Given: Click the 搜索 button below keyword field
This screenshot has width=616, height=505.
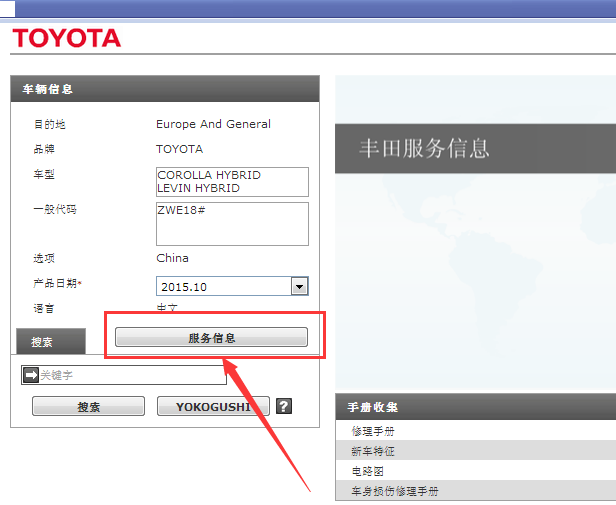Looking at the screenshot, I should 88,406.
